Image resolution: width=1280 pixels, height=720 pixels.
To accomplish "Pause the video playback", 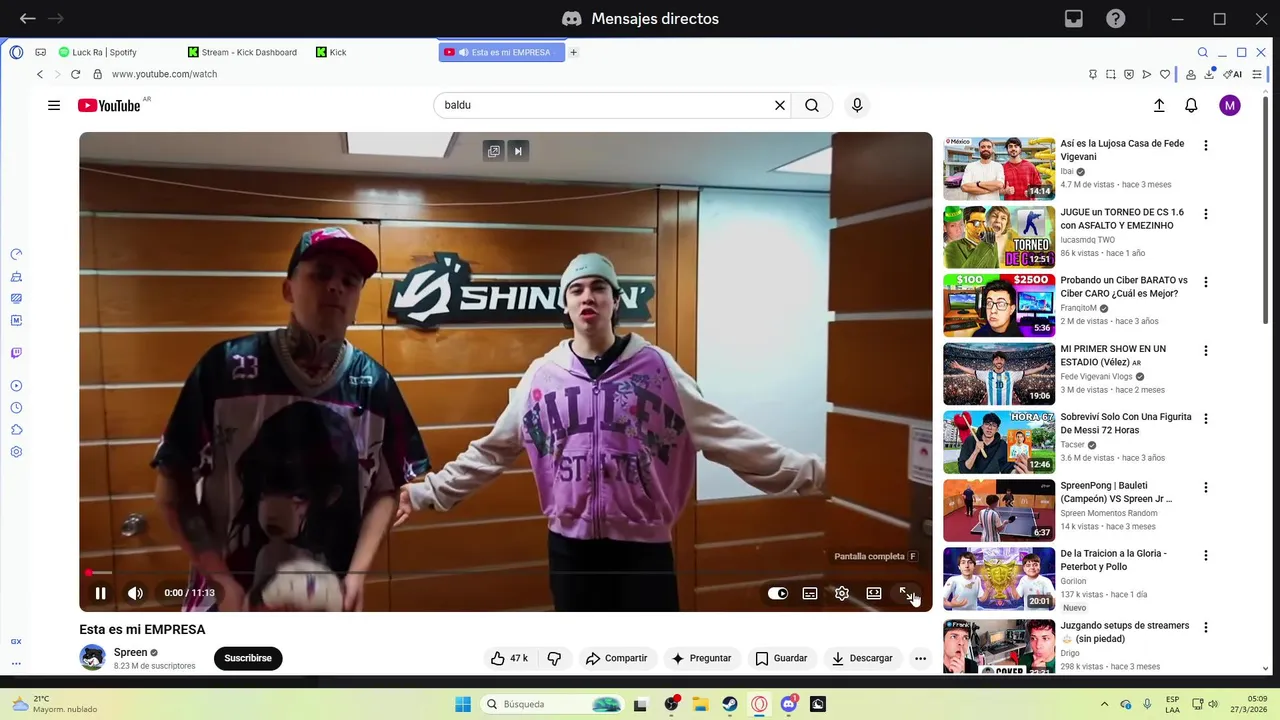I will (x=100, y=593).
